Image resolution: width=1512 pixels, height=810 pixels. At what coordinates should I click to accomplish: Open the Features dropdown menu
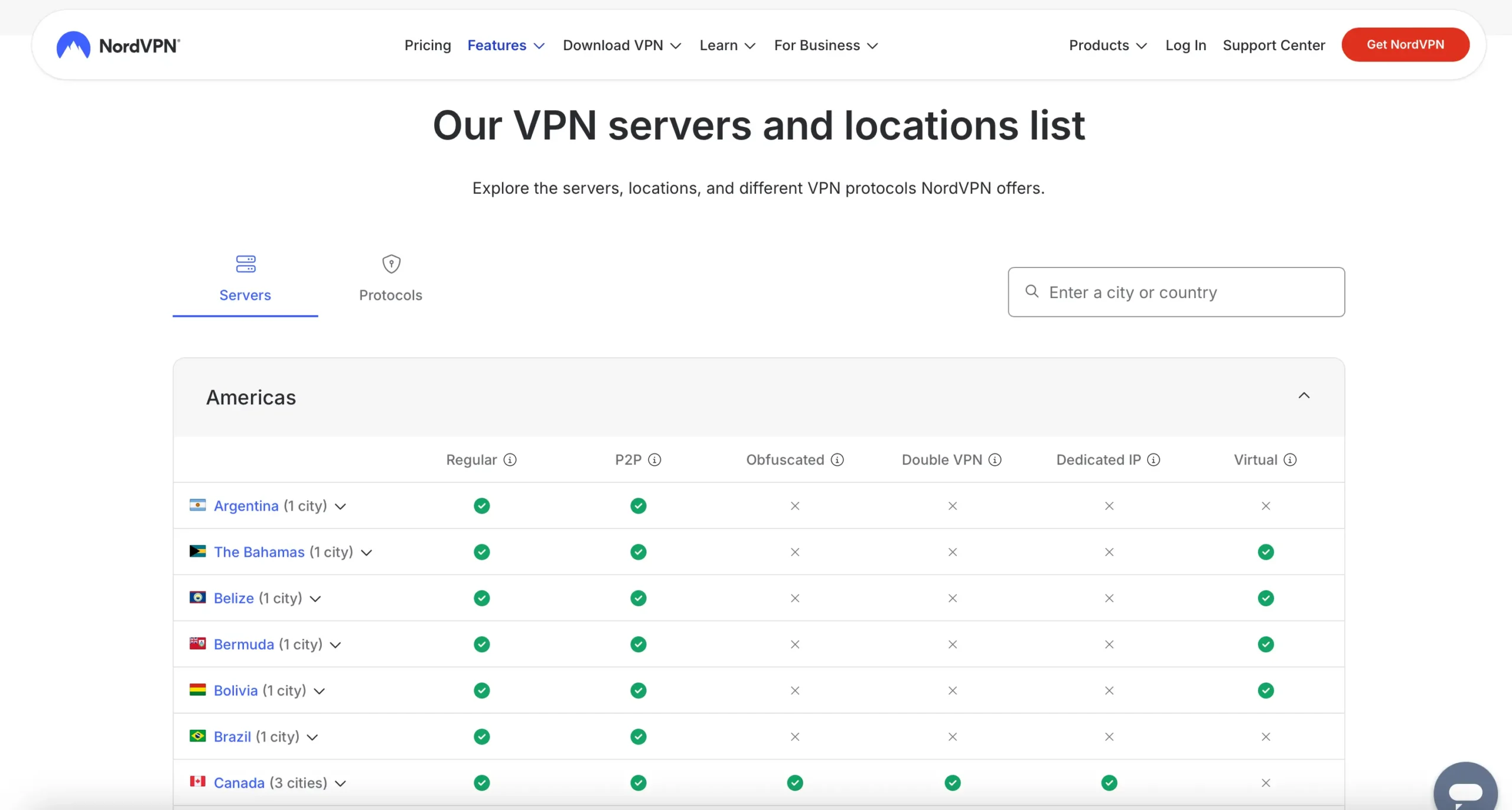(506, 45)
